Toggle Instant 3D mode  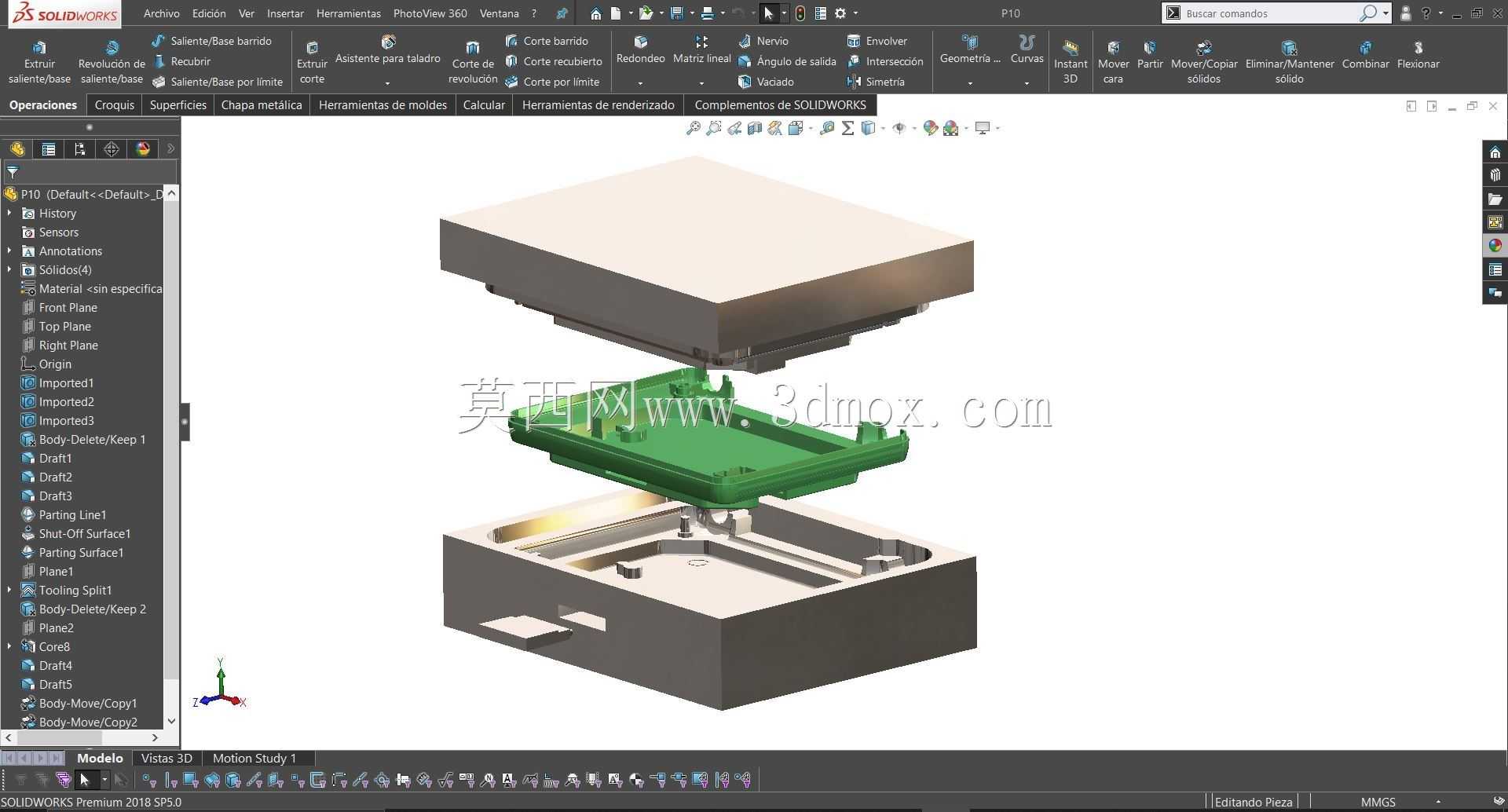[x=1070, y=61]
